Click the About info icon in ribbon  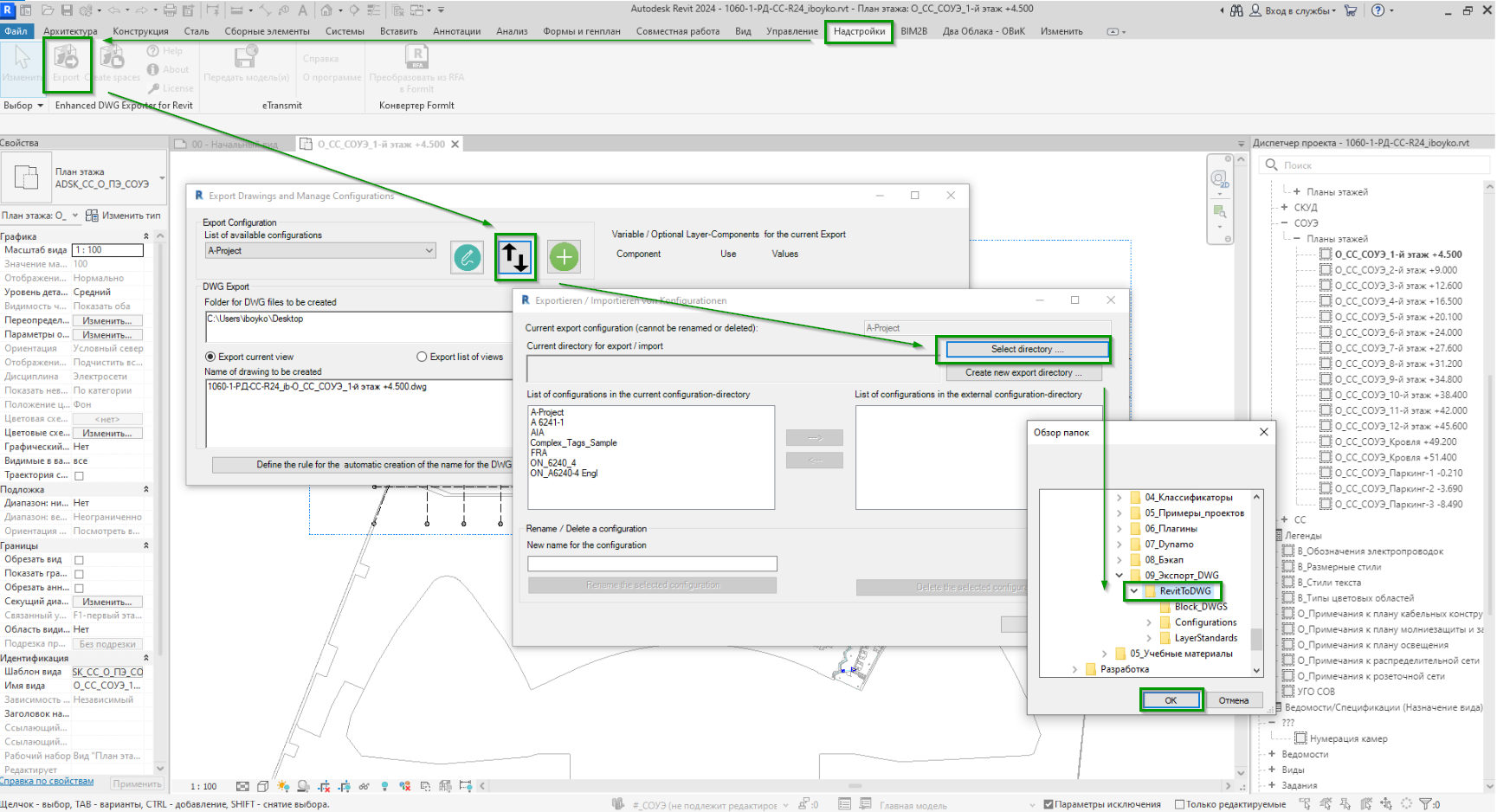tap(153, 69)
